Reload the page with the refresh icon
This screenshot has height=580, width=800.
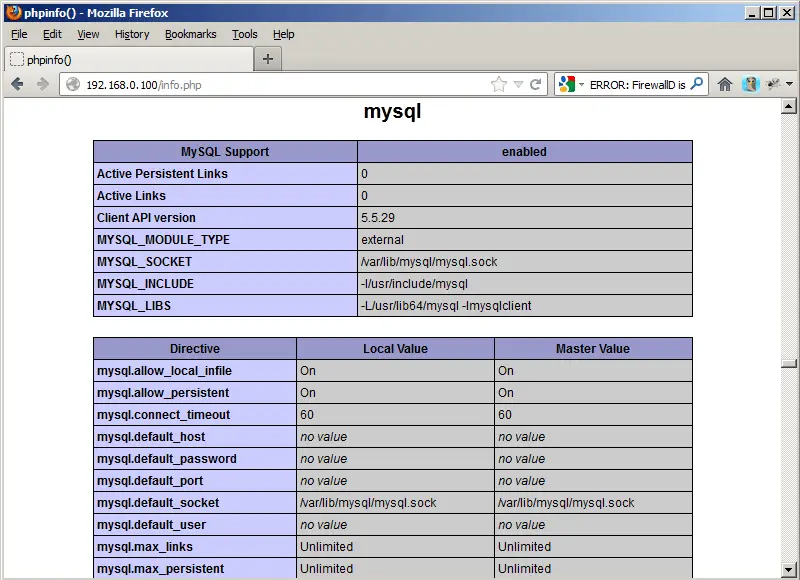pos(536,85)
